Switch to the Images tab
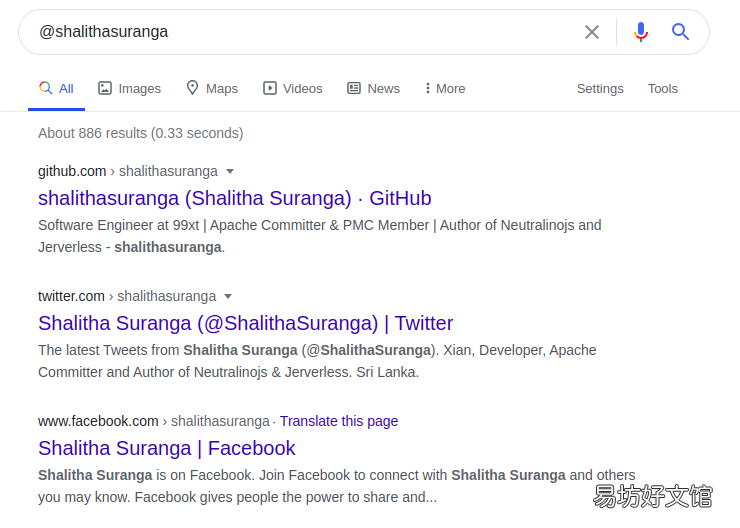Screen dimensions: 740x528 pyautogui.click(x=129, y=89)
